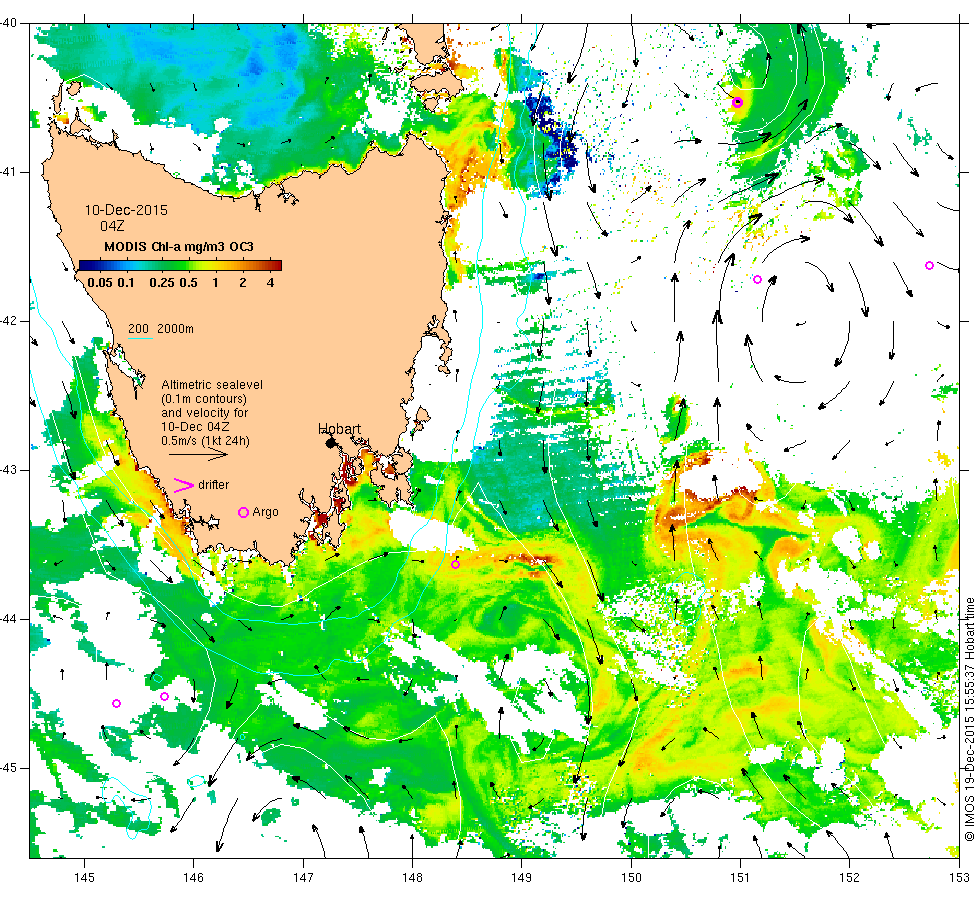Click the longitude axis label '147'
Screen dimensions: 980x900
pos(303,878)
